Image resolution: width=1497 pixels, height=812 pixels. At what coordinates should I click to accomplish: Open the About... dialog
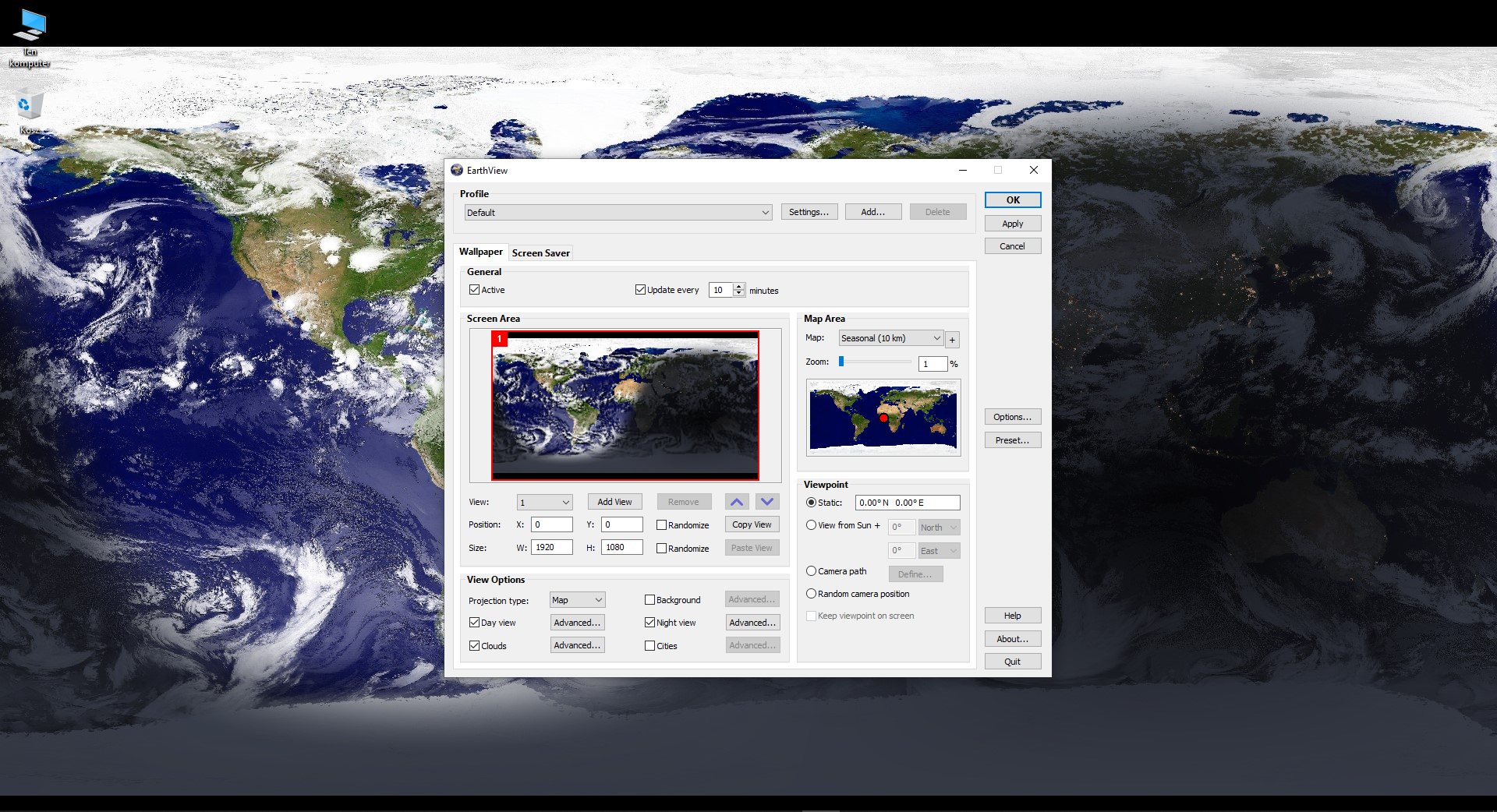coord(1013,639)
